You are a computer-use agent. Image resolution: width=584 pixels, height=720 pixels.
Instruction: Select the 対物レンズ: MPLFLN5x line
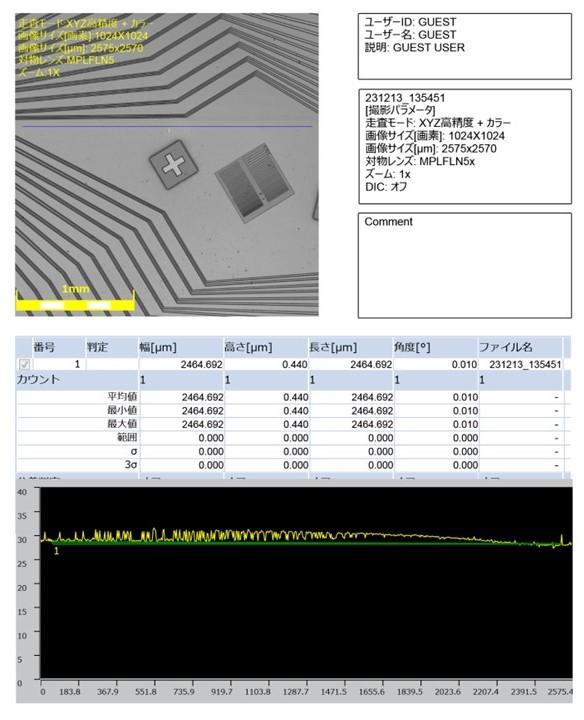click(420, 162)
